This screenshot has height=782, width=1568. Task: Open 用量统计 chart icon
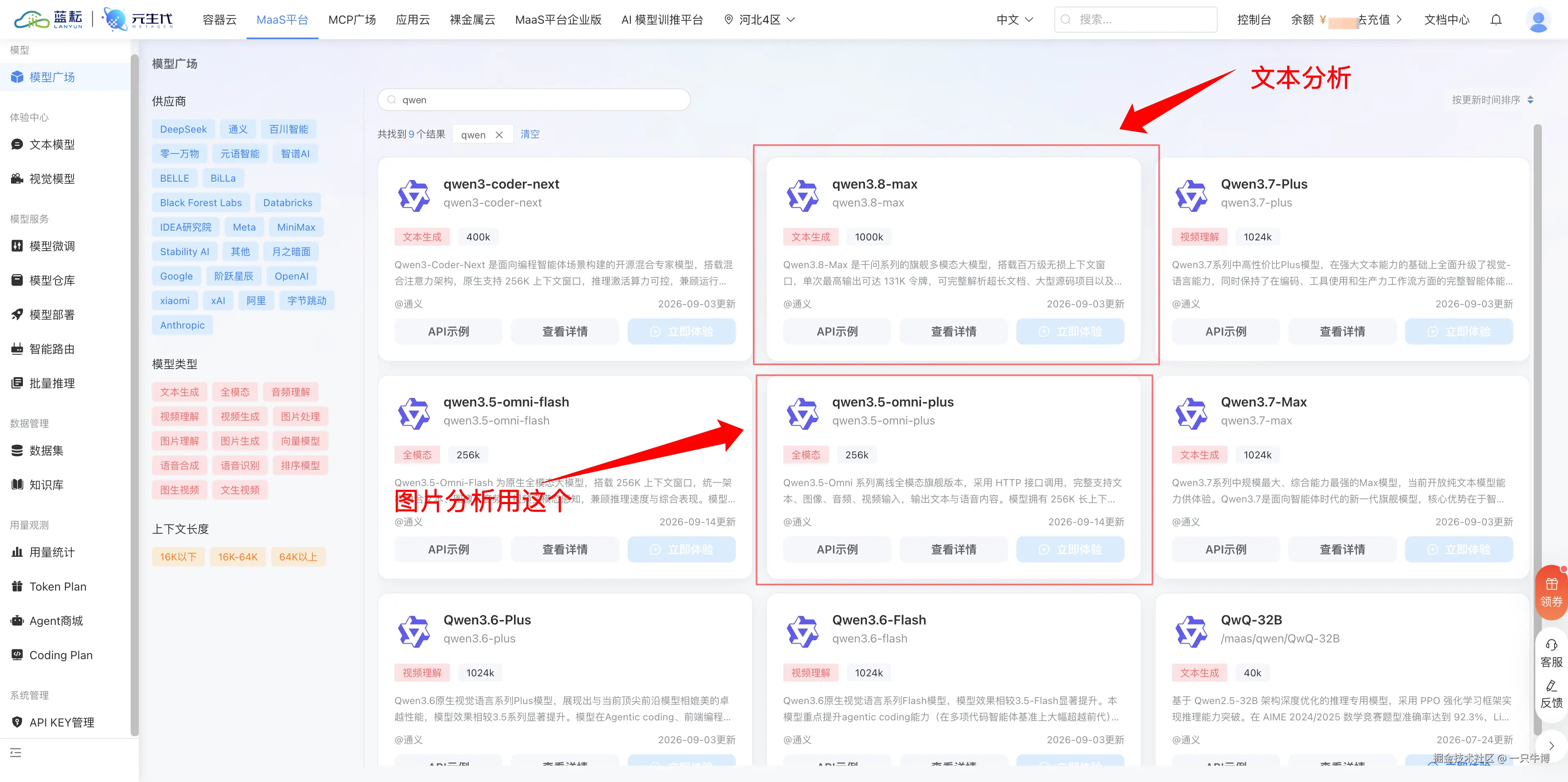click(x=17, y=552)
